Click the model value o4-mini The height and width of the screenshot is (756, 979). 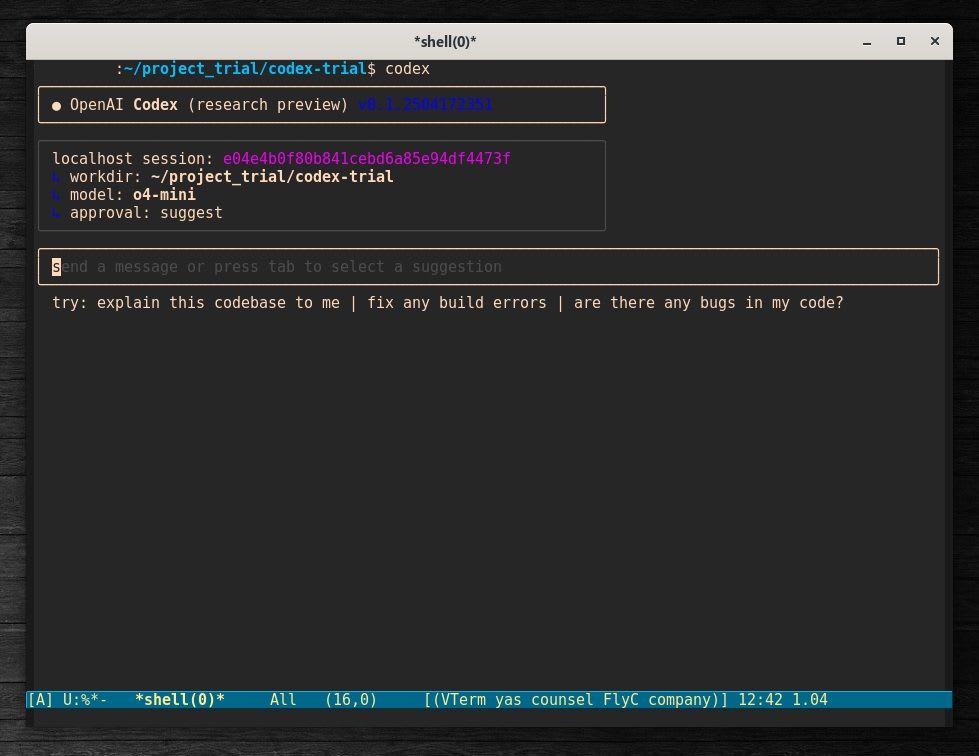(x=164, y=195)
